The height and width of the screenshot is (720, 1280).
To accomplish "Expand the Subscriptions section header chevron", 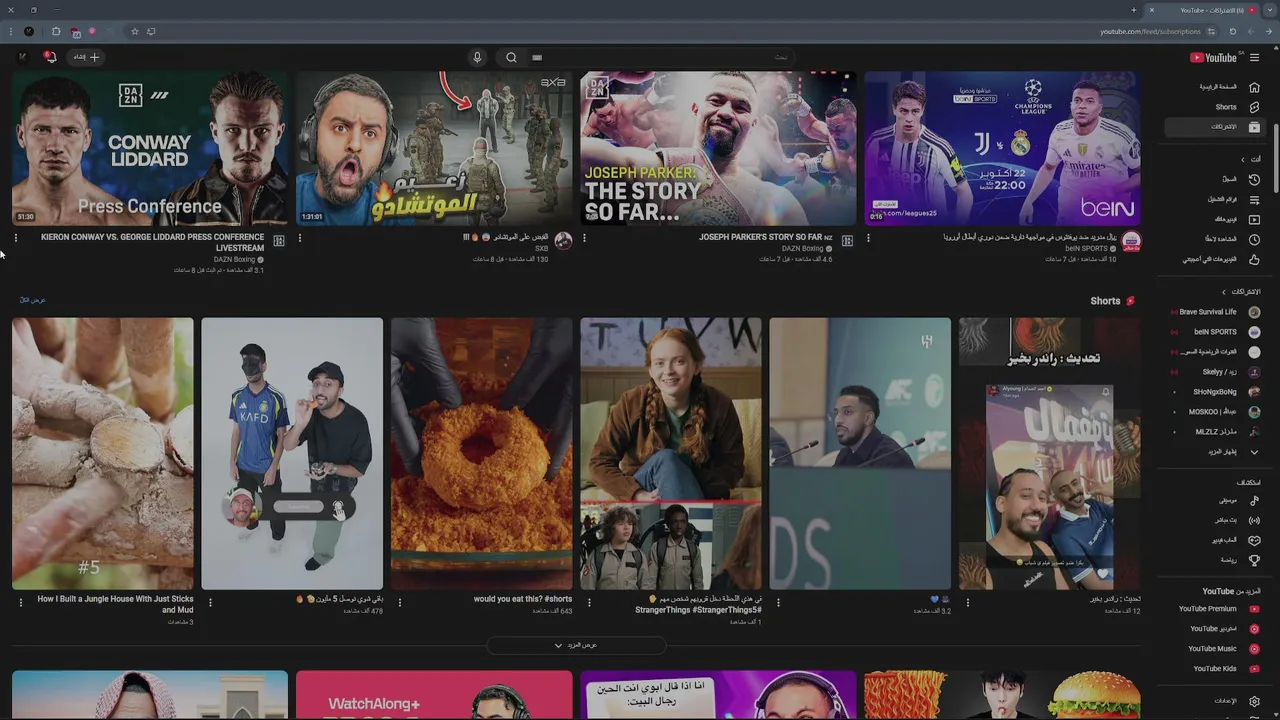I will 1223,292.
